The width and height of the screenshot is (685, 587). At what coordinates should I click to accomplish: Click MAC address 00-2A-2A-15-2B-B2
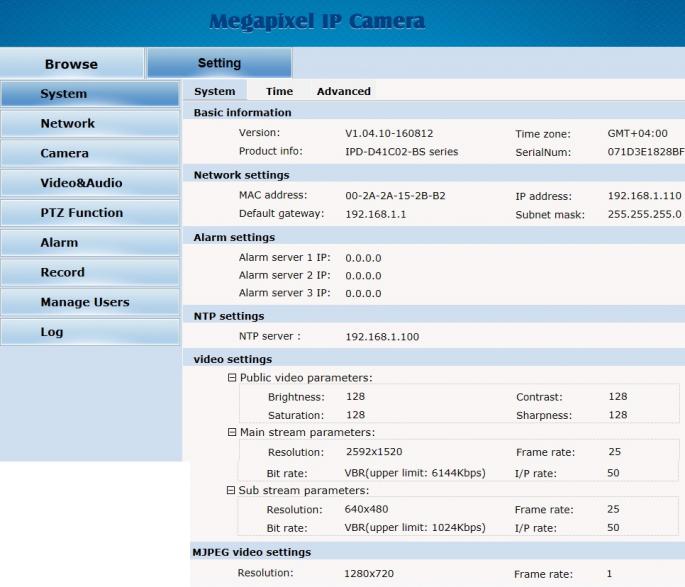click(395, 196)
